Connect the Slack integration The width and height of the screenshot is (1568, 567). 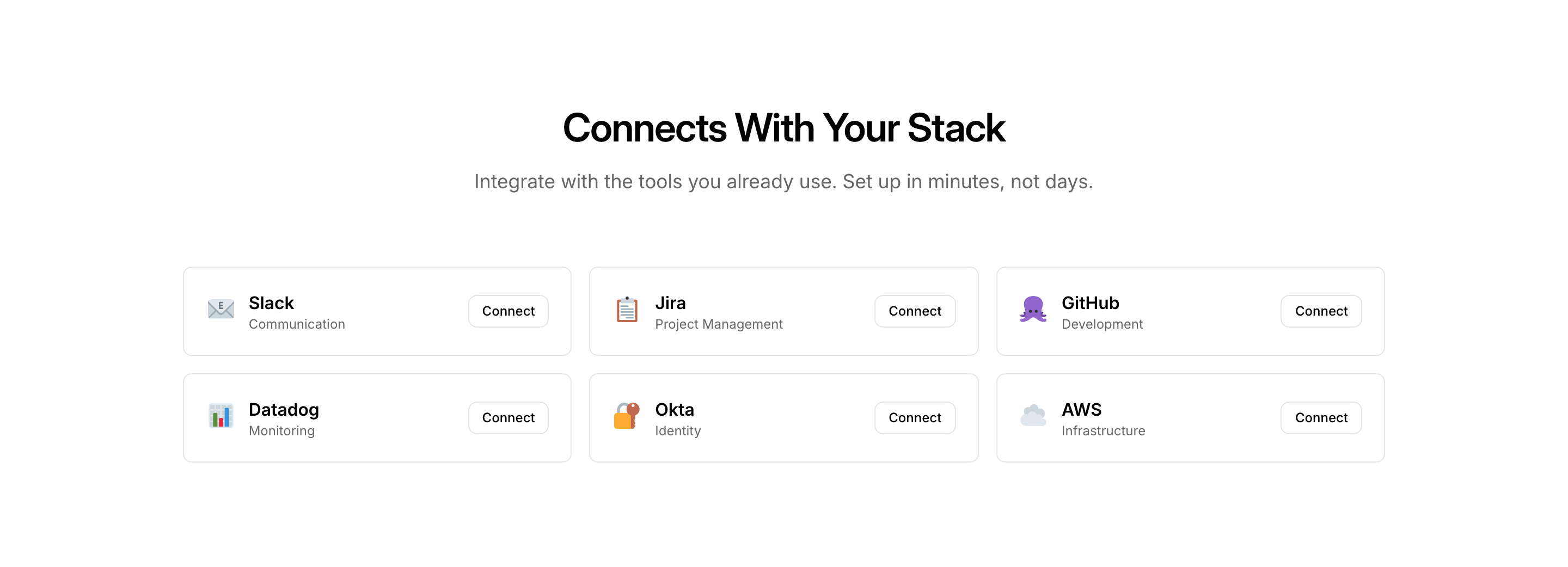[x=507, y=311]
